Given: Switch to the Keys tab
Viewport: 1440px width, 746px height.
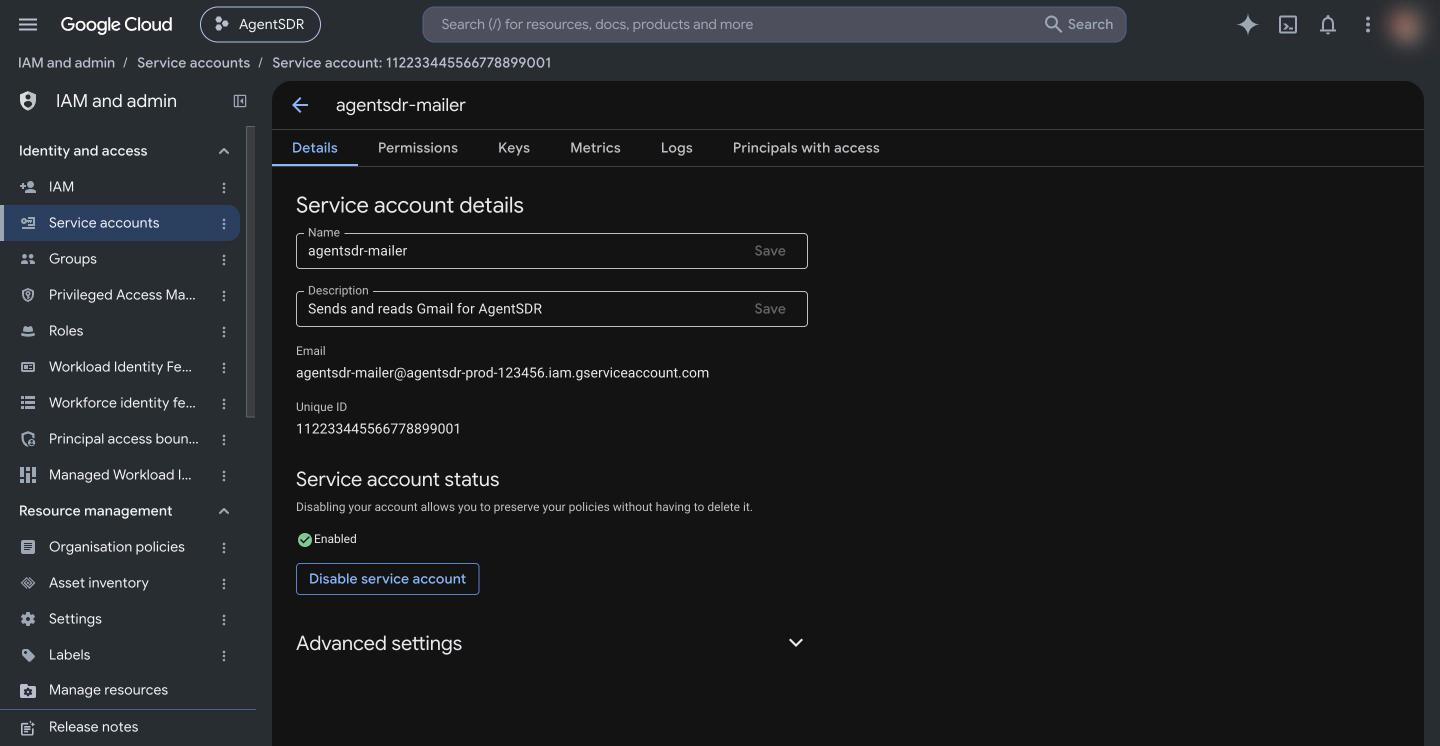Looking at the screenshot, I should 514,148.
